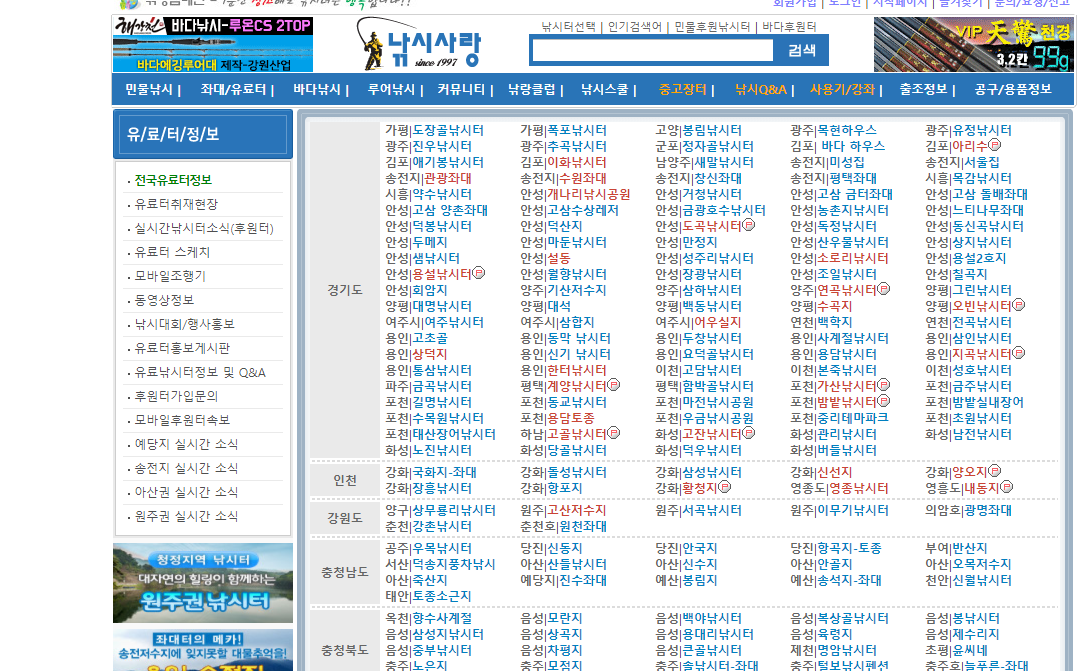Open the 사용기/강좌 menu
Viewport: 1080px width, 671px height.
[x=842, y=90]
